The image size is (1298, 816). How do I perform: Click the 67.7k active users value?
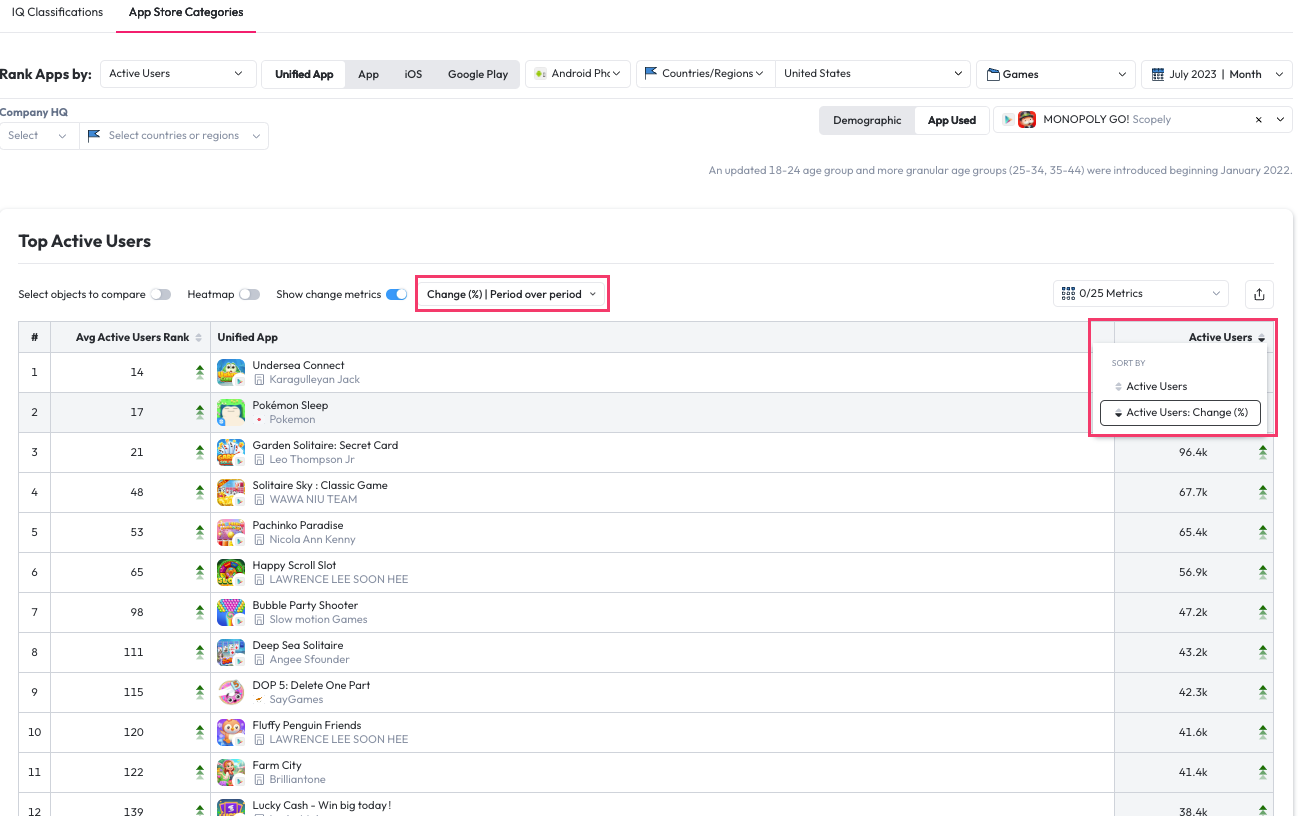point(1193,492)
